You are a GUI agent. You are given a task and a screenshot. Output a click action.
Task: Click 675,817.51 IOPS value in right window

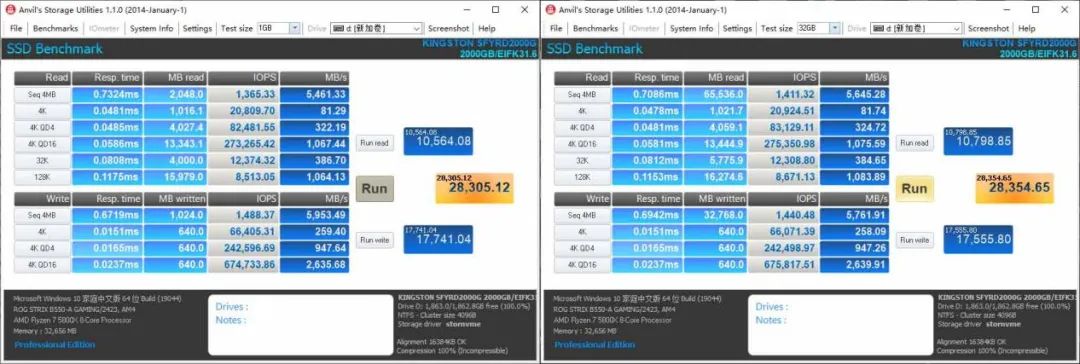click(784, 265)
